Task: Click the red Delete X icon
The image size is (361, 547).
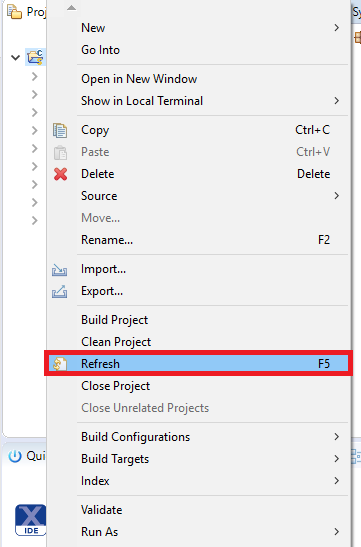Action: coord(60,174)
